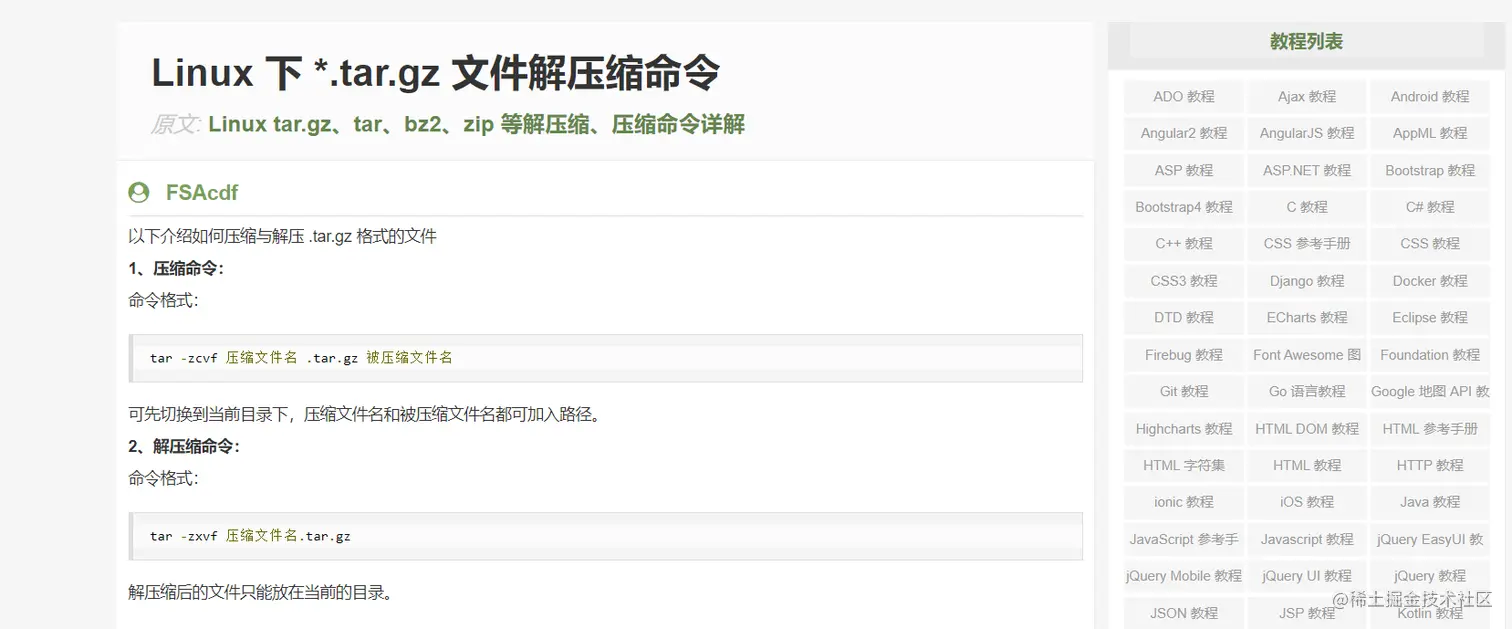This screenshot has width=1512, height=629.
Task: Open CSS 参考手册
Action: click(1307, 243)
